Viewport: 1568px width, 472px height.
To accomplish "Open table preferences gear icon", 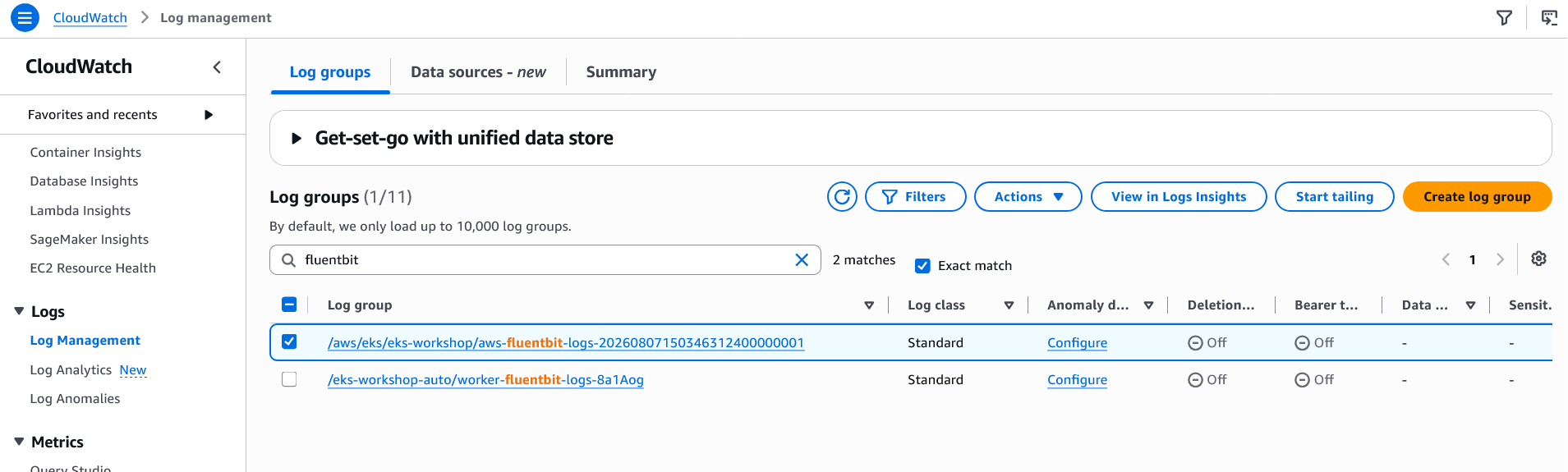I will [1538, 259].
